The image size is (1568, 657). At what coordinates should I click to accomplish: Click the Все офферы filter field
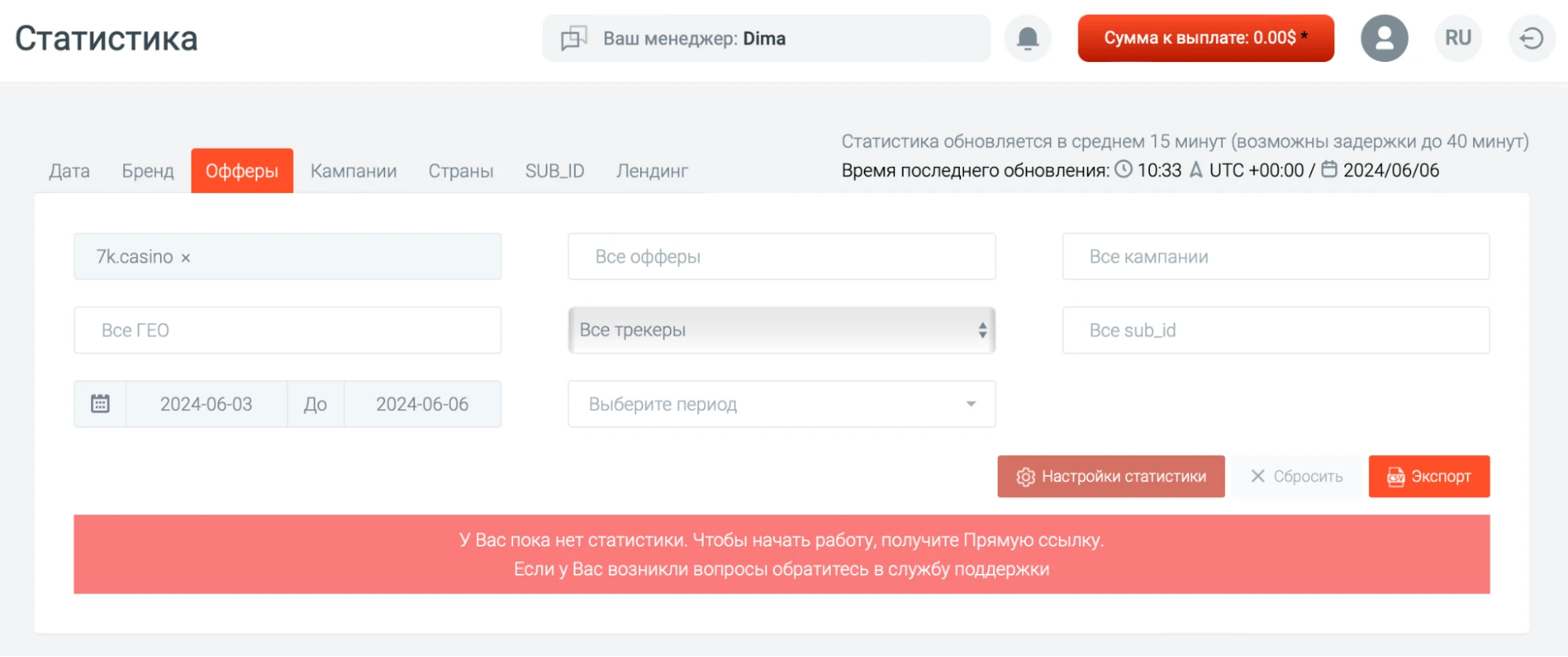pos(782,256)
